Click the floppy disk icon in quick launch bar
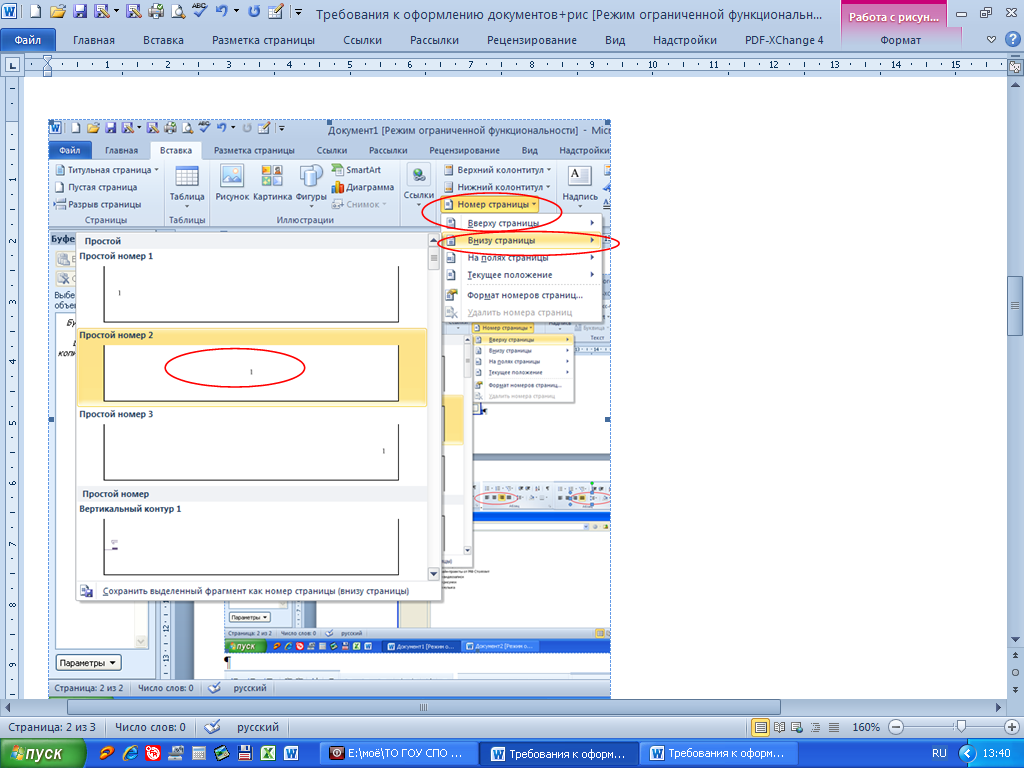The width and height of the screenshot is (1024, 768). [x=245, y=754]
